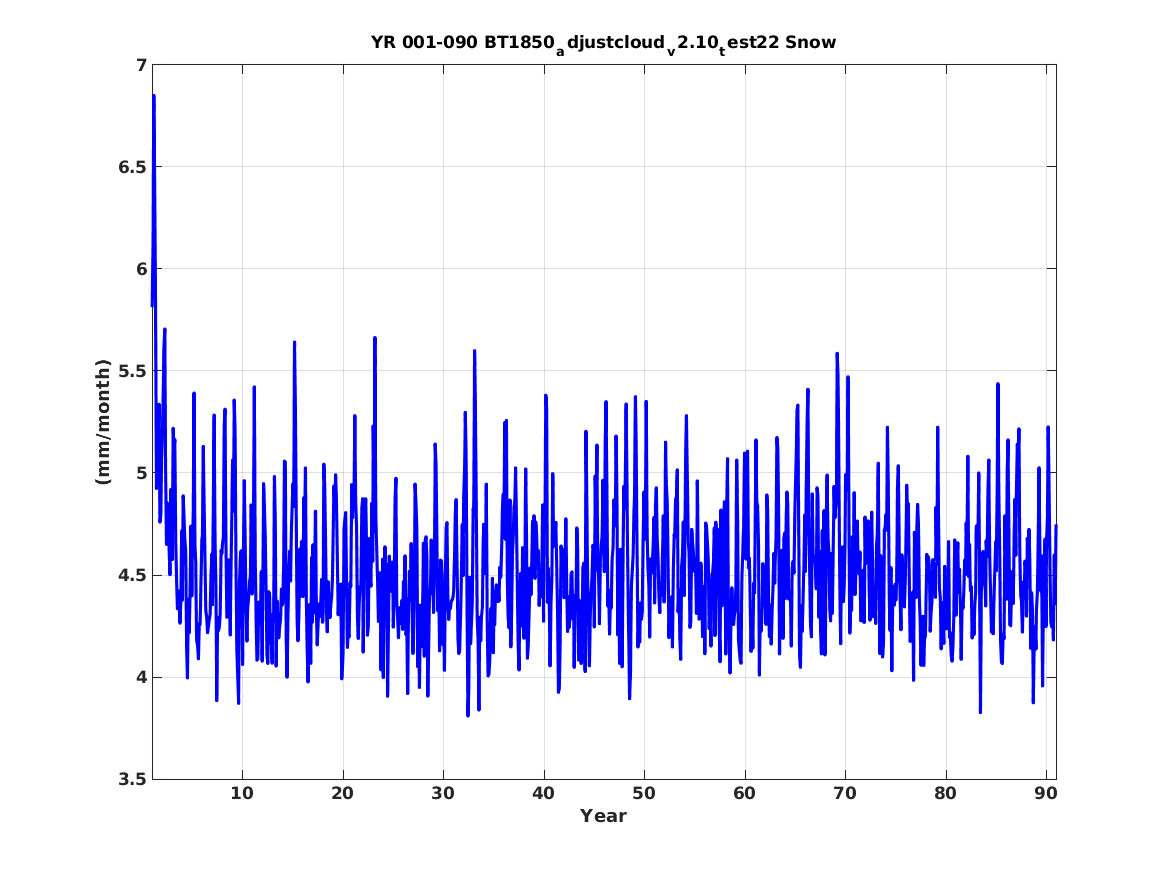Click the x-axis tick label '90'

click(x=1046, y=793)
